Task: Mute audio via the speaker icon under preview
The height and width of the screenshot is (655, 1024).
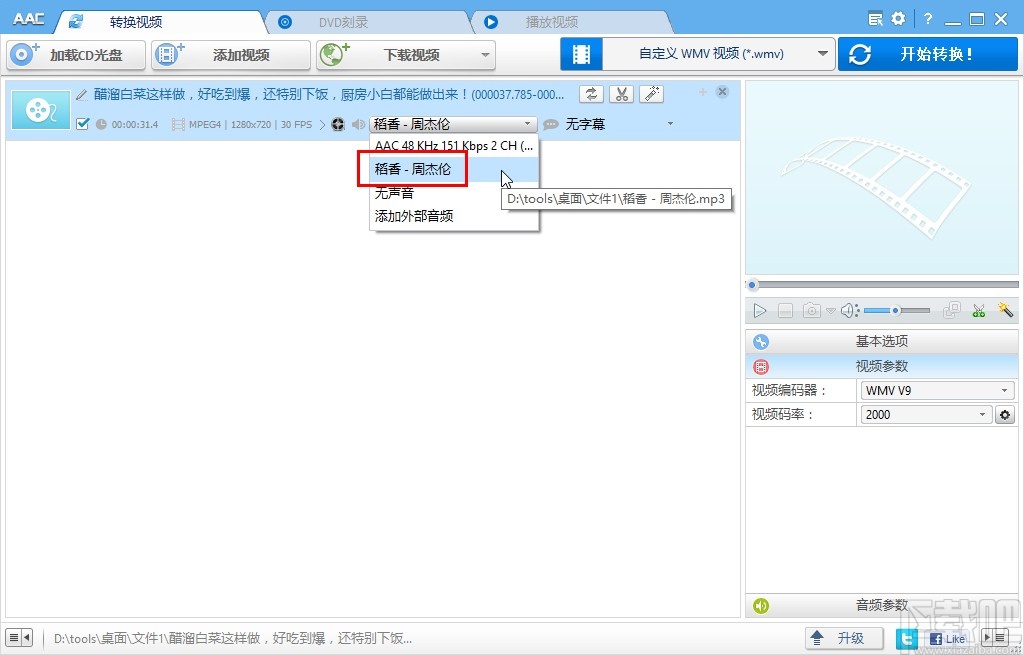Action: pyautogui.click(x=845, y=310)
